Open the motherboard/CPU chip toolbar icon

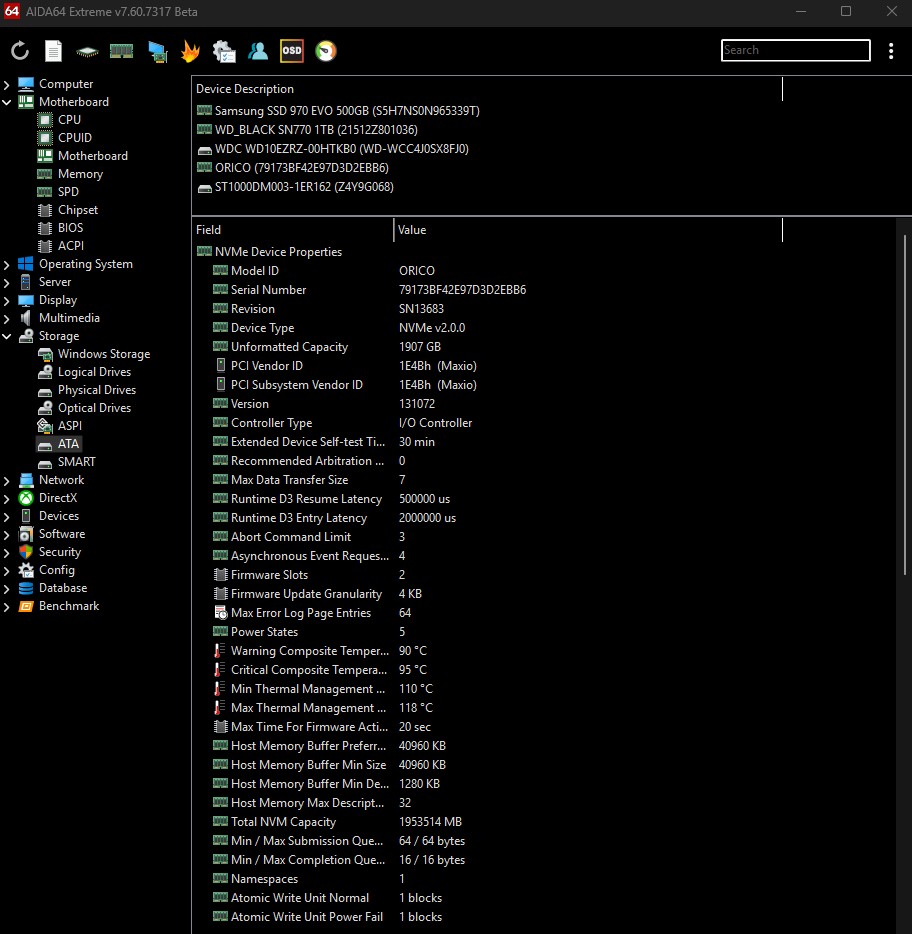[x=87, y=52]
